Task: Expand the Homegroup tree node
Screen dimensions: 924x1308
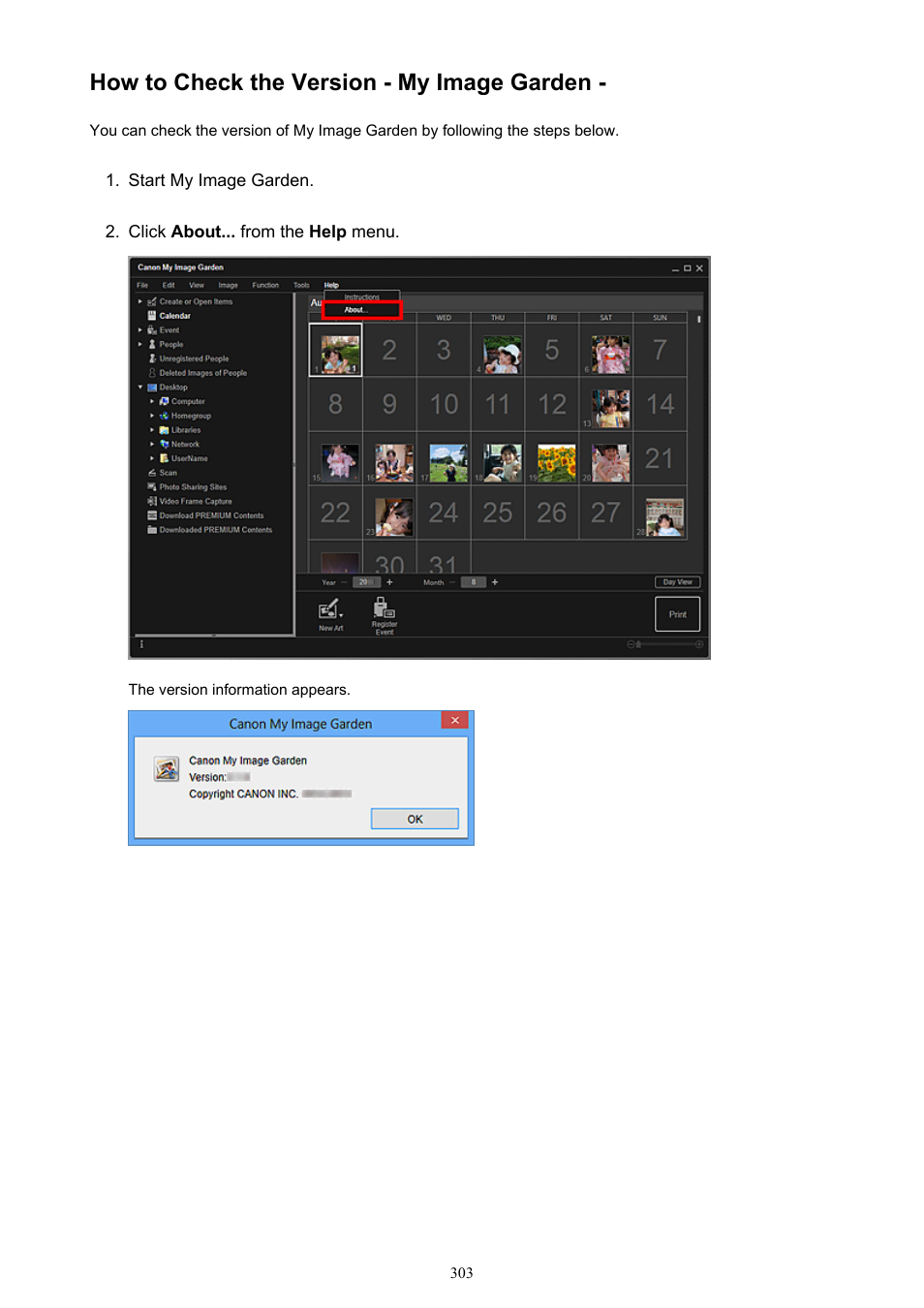Action: (x=152, y=416)
